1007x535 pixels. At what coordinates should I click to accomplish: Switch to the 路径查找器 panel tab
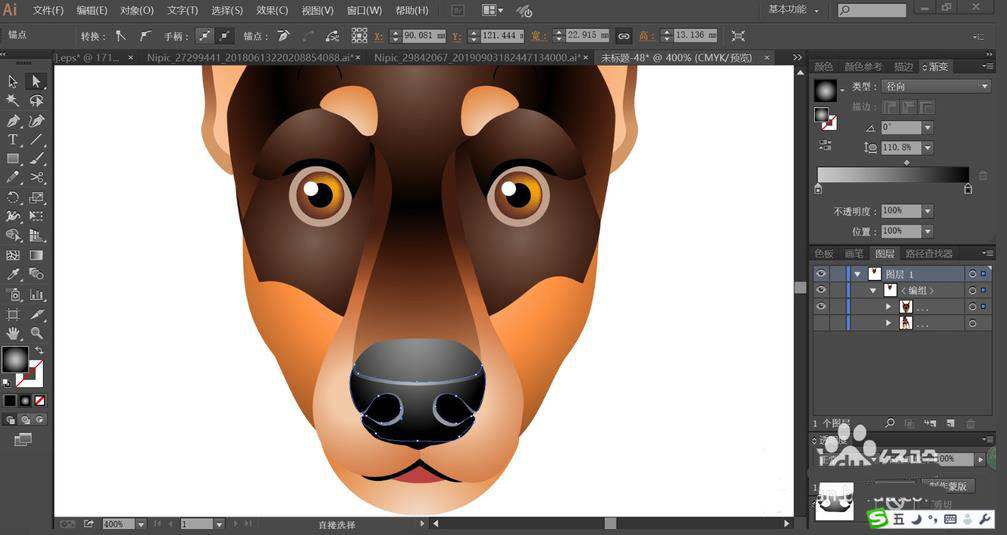tap(929, 254)
